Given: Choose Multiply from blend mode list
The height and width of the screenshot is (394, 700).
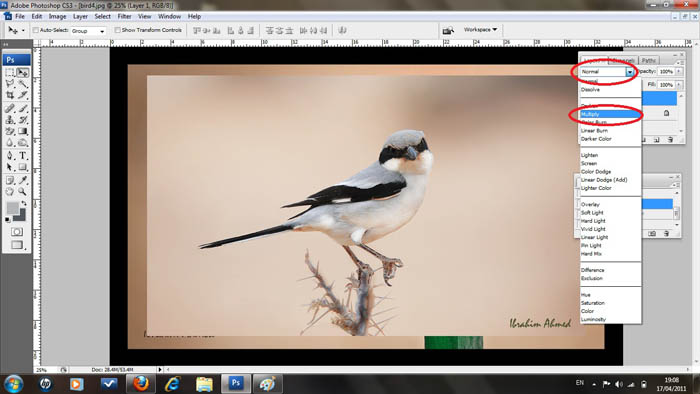Looking at the screenshot, I should pyautogui.click(x=610, y=114).
